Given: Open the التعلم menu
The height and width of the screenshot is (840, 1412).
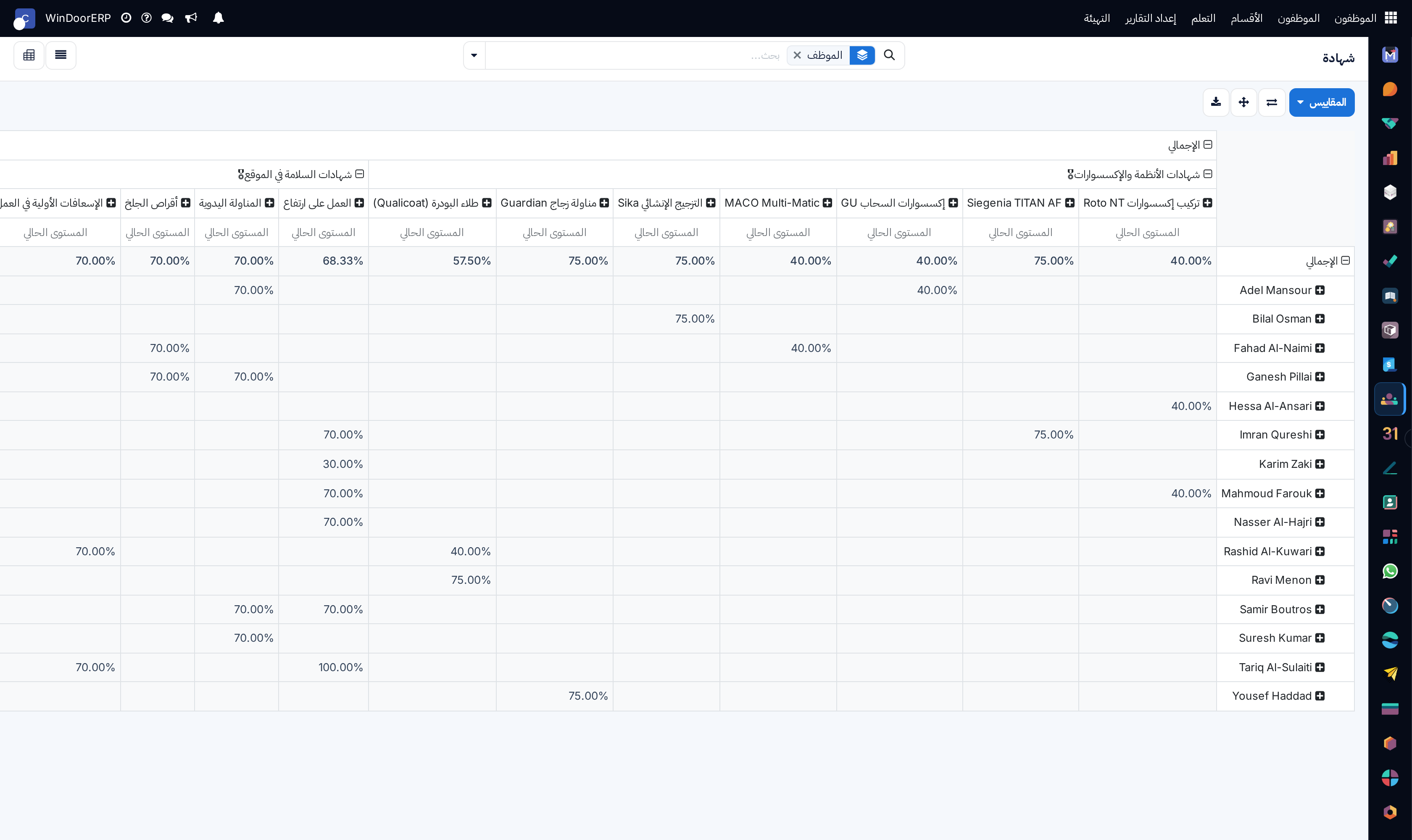Looking at the screenshot, I should pyautogui.click(x=1203, y=18).
